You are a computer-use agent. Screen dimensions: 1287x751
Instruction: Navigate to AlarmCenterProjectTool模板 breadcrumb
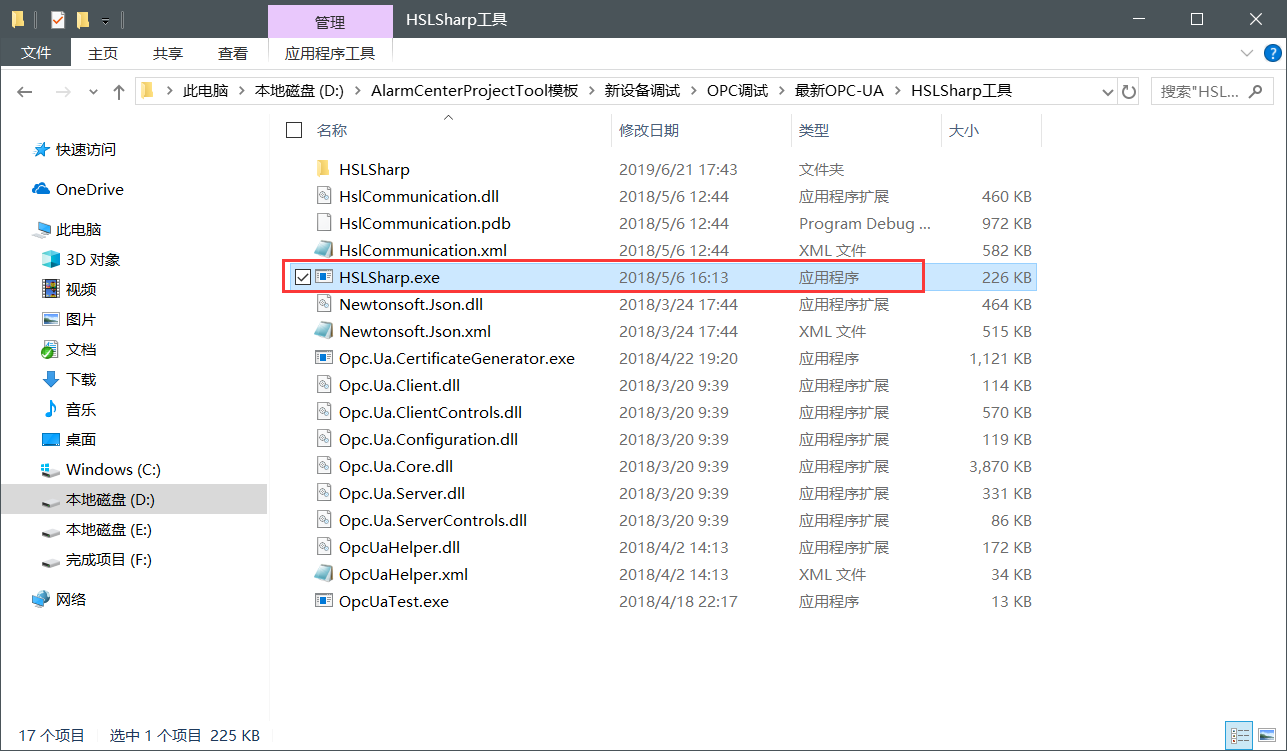(475, 91)
